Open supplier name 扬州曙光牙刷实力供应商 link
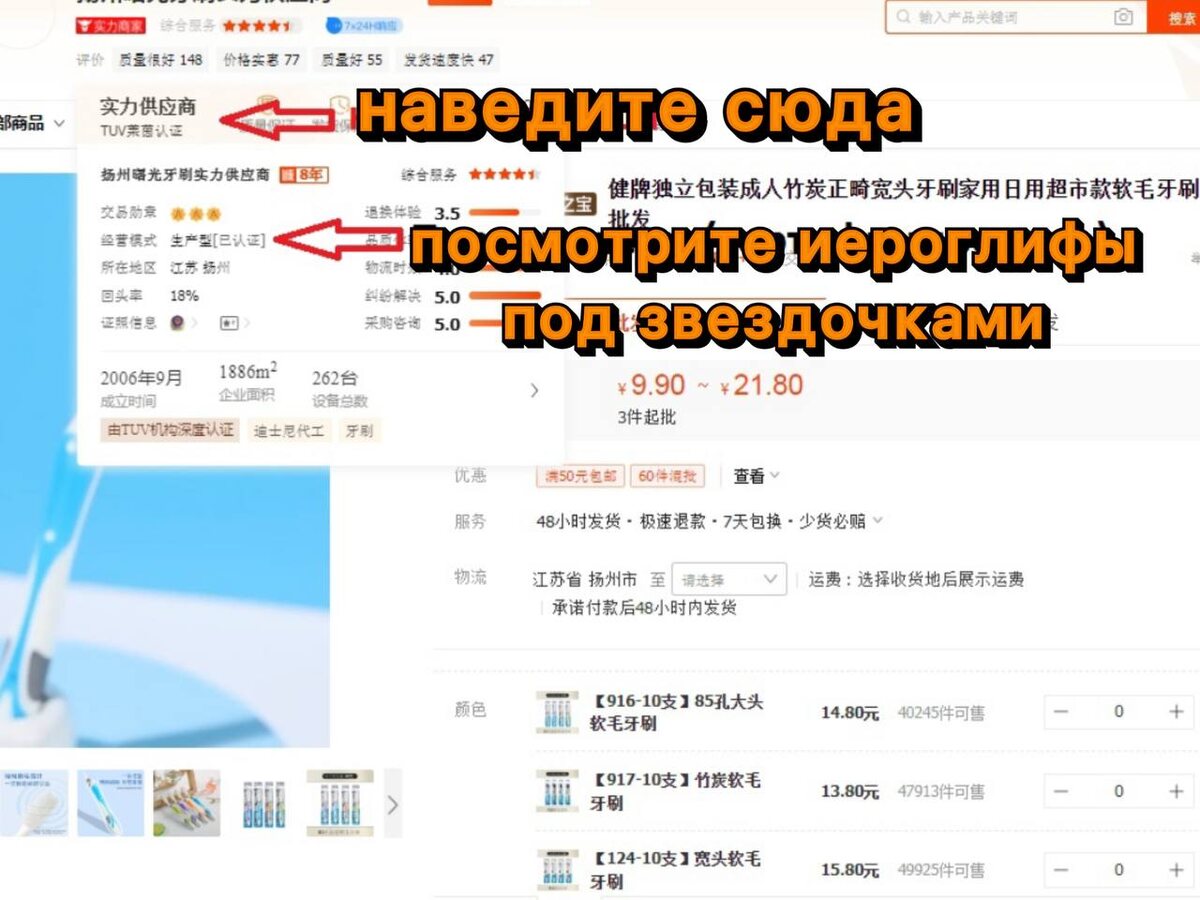This screenshot has height=900, width=1200. 185,174
